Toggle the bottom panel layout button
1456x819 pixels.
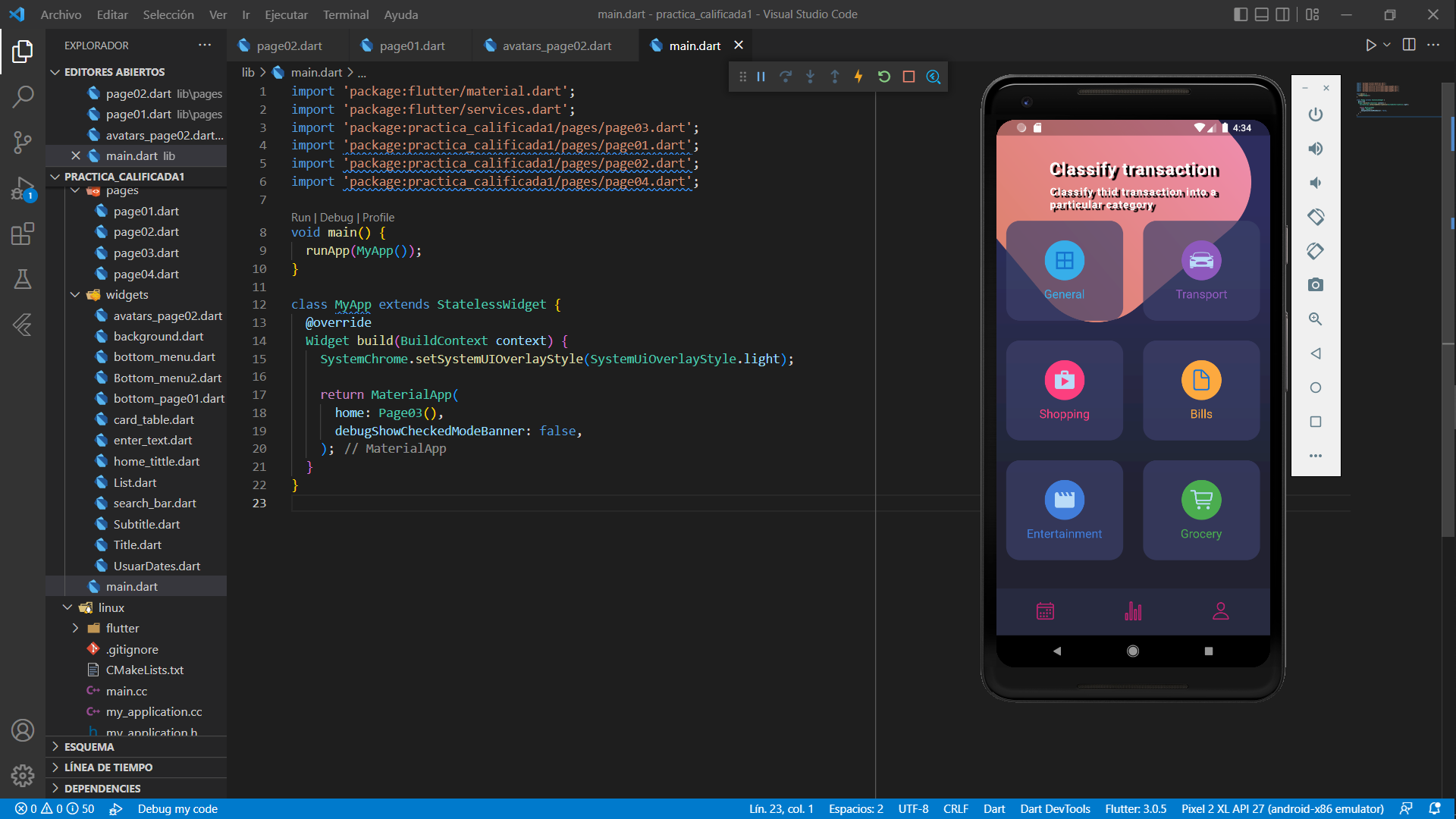click(1262, 14)
